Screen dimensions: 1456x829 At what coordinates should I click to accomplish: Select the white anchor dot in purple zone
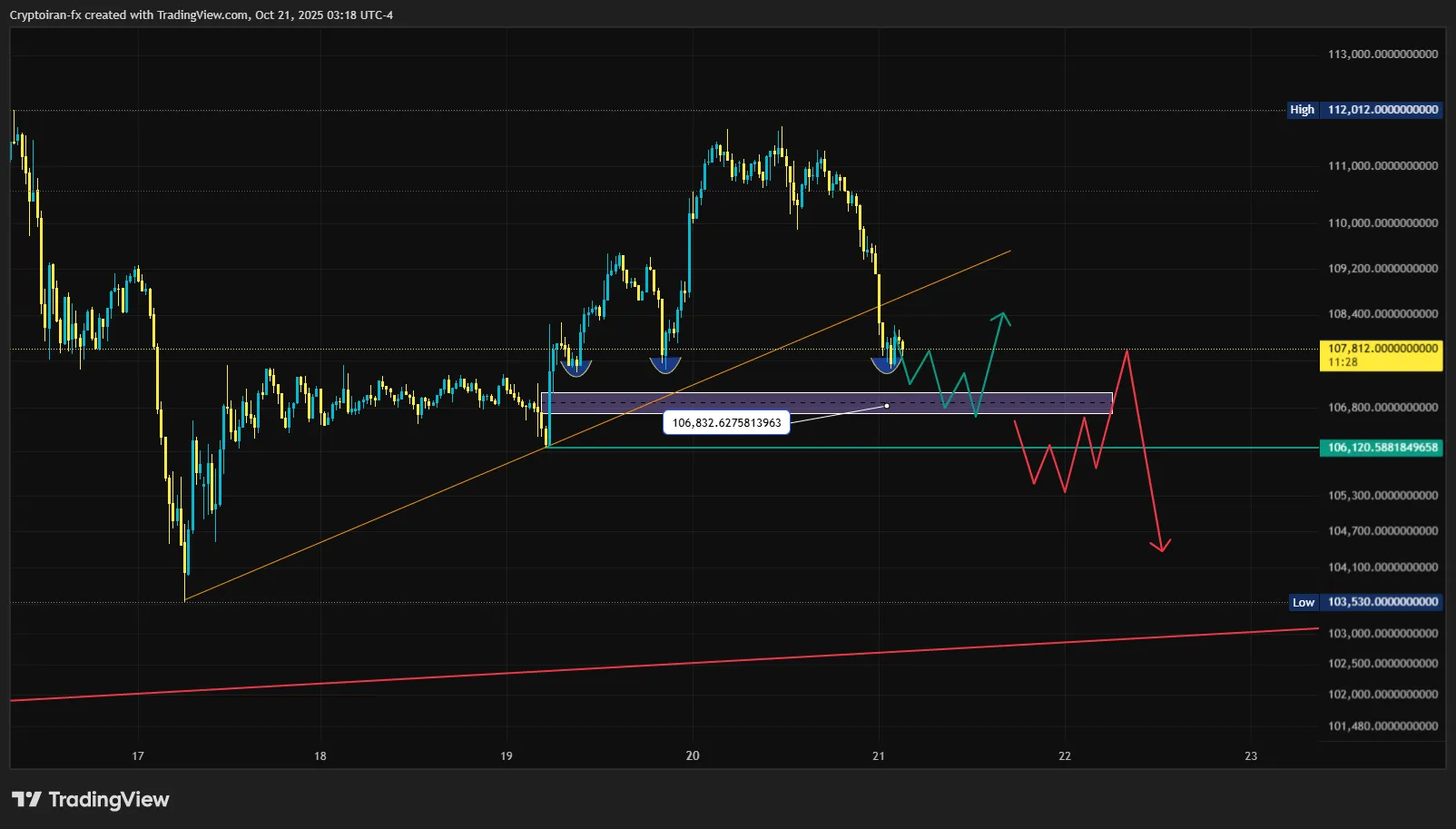[887, 406]
